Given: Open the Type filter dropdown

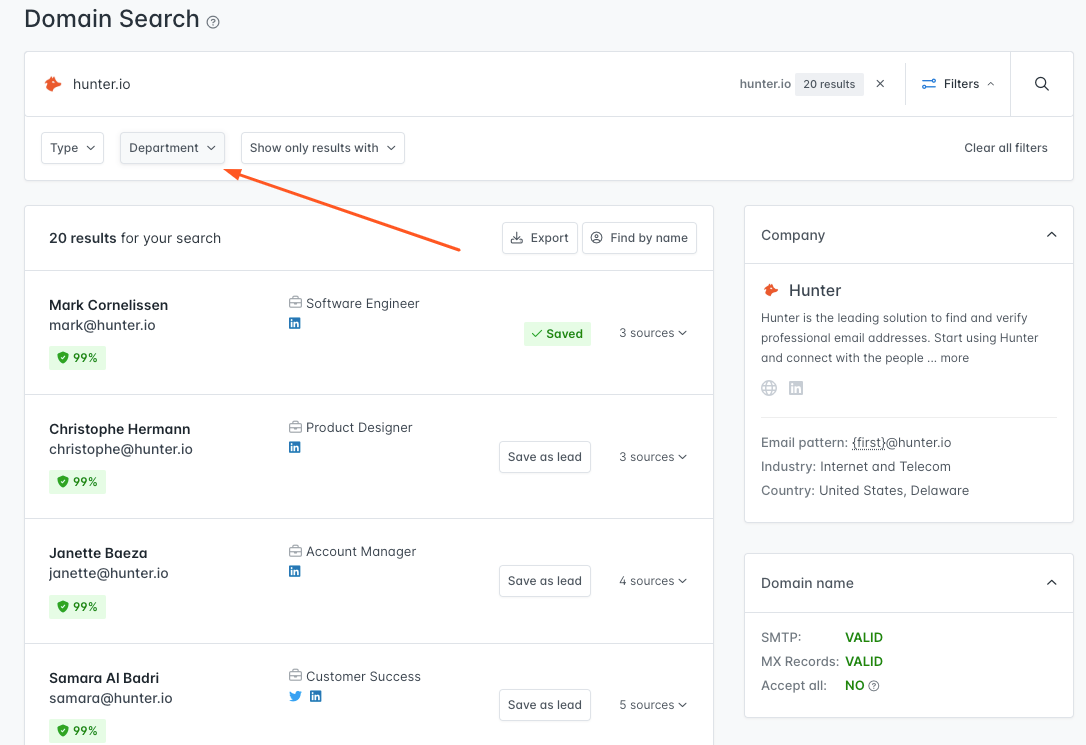Looking at the screenshot, I should (73, 148).
